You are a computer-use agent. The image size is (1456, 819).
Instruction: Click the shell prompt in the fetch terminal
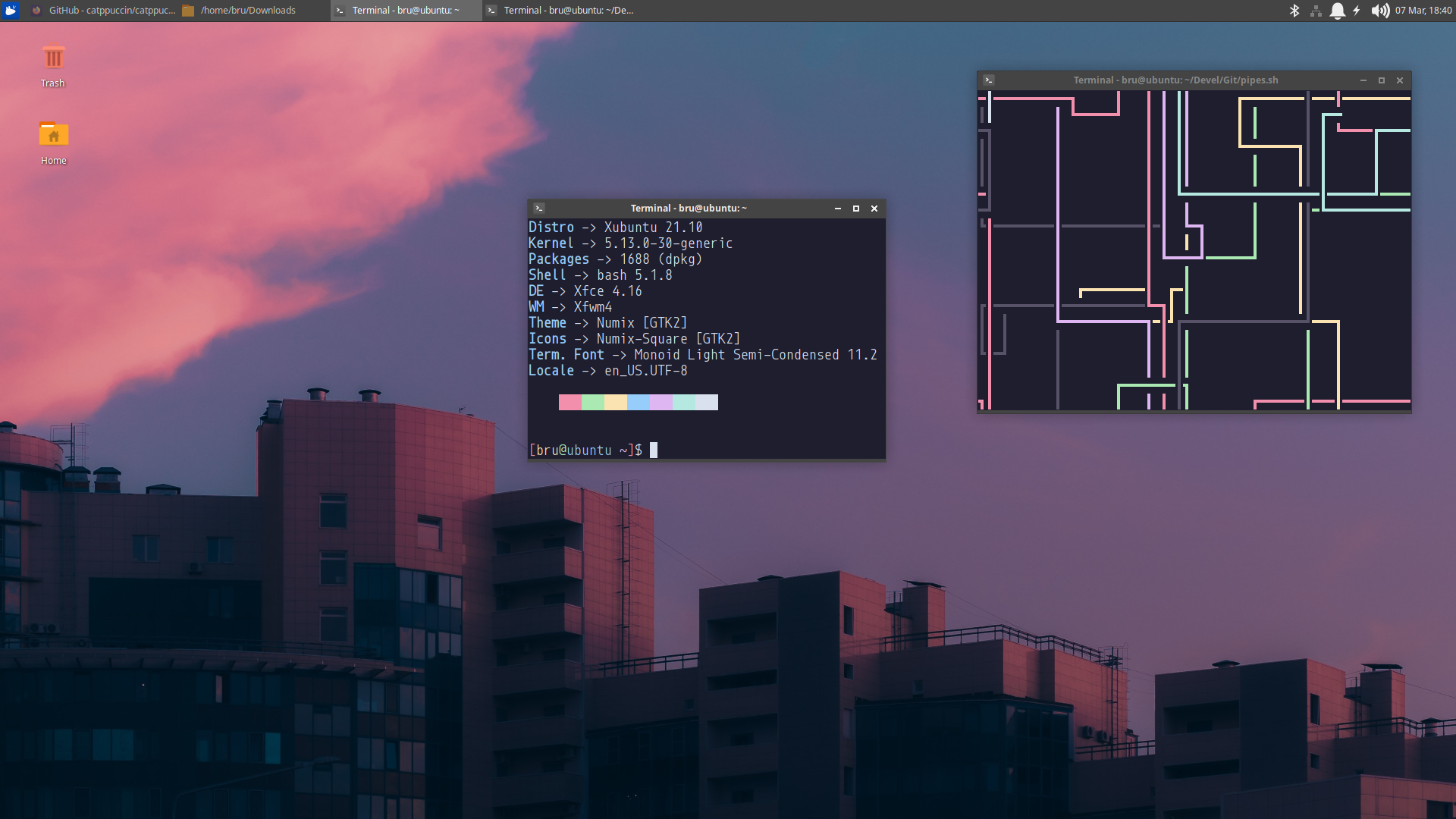[584, 450]
